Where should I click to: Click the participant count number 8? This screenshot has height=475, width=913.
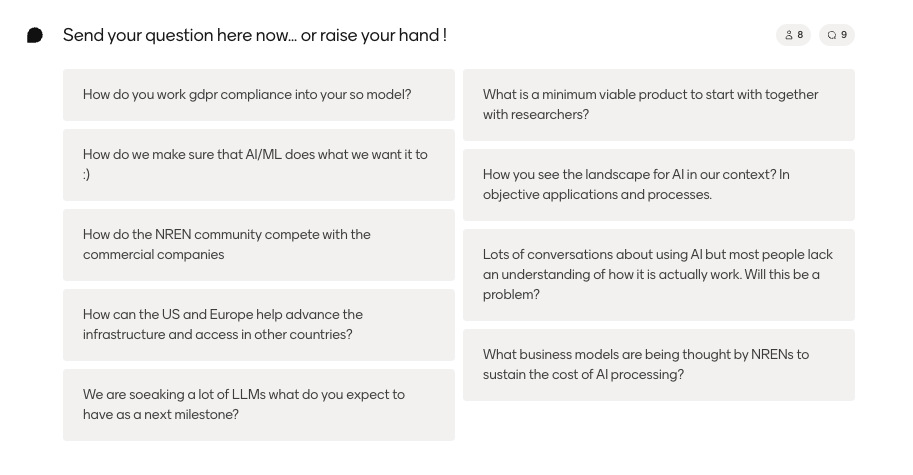click(800, 35)
